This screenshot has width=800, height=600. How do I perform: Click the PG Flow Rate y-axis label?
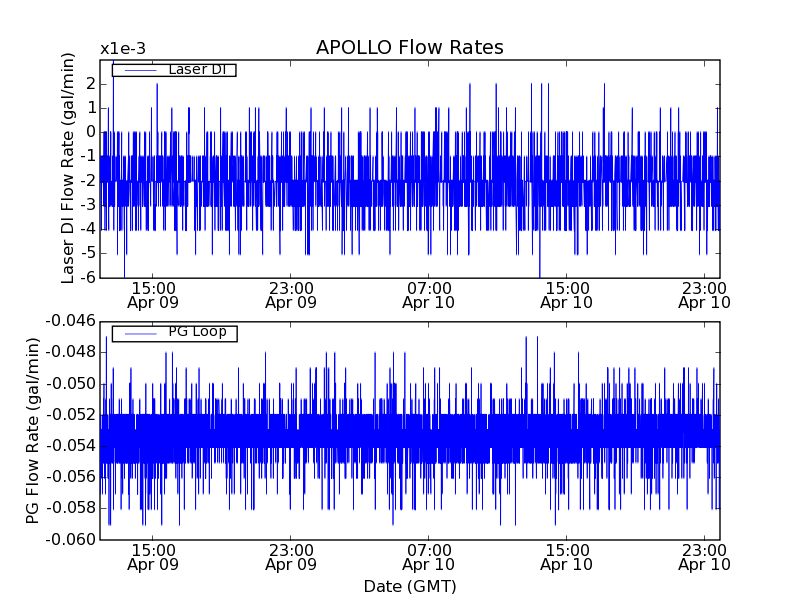(33, 430)
